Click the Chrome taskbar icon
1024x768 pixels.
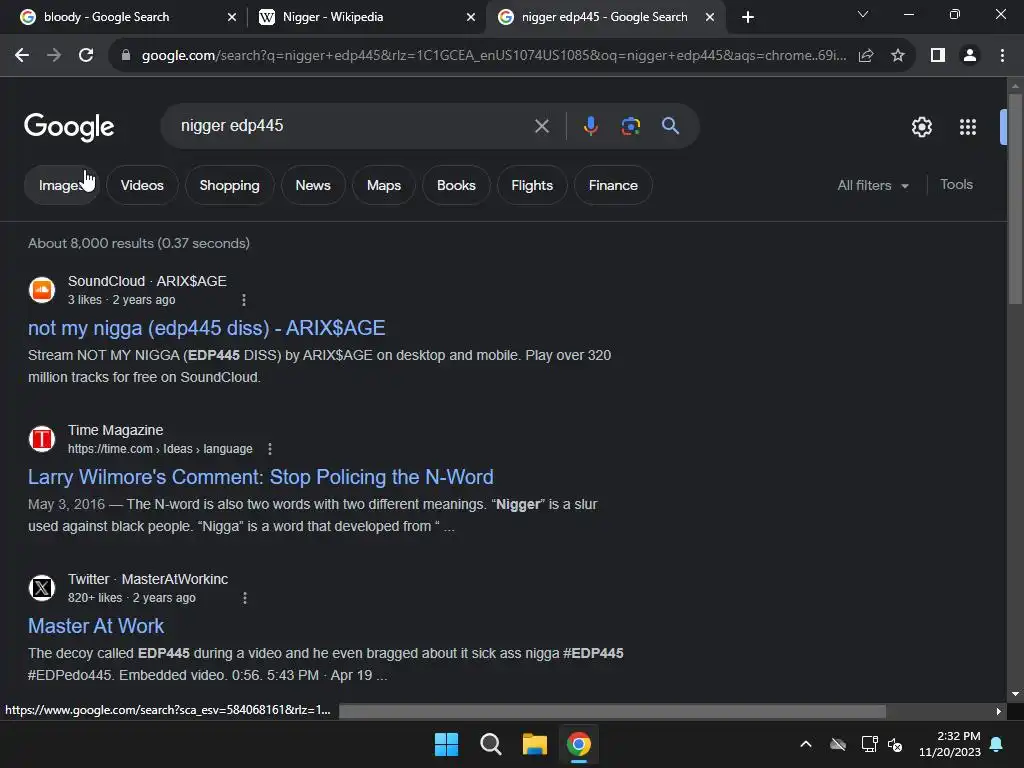click(579, 744)
